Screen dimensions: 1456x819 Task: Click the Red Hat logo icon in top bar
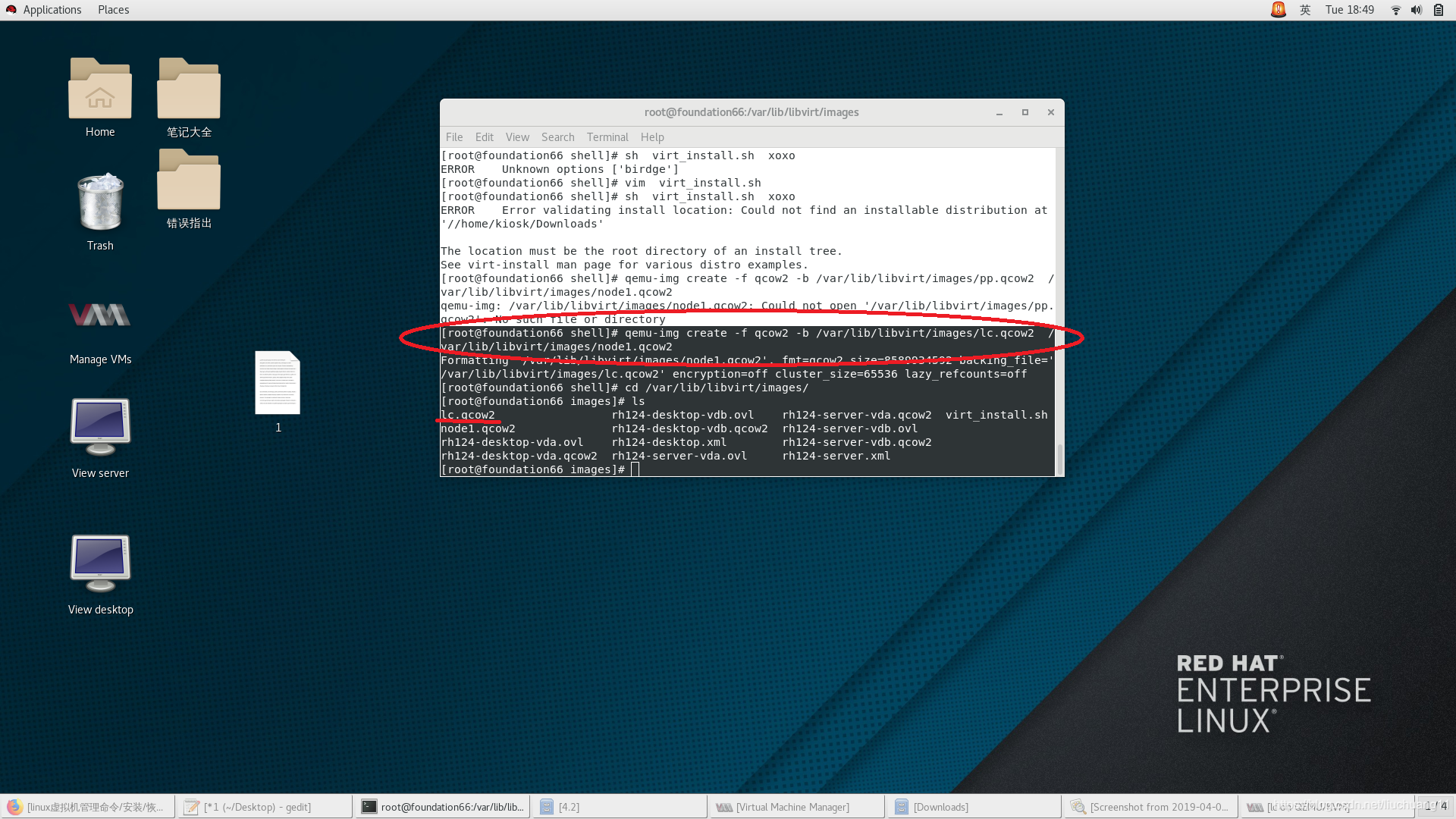pyautogui.click(x=11, y=10)
